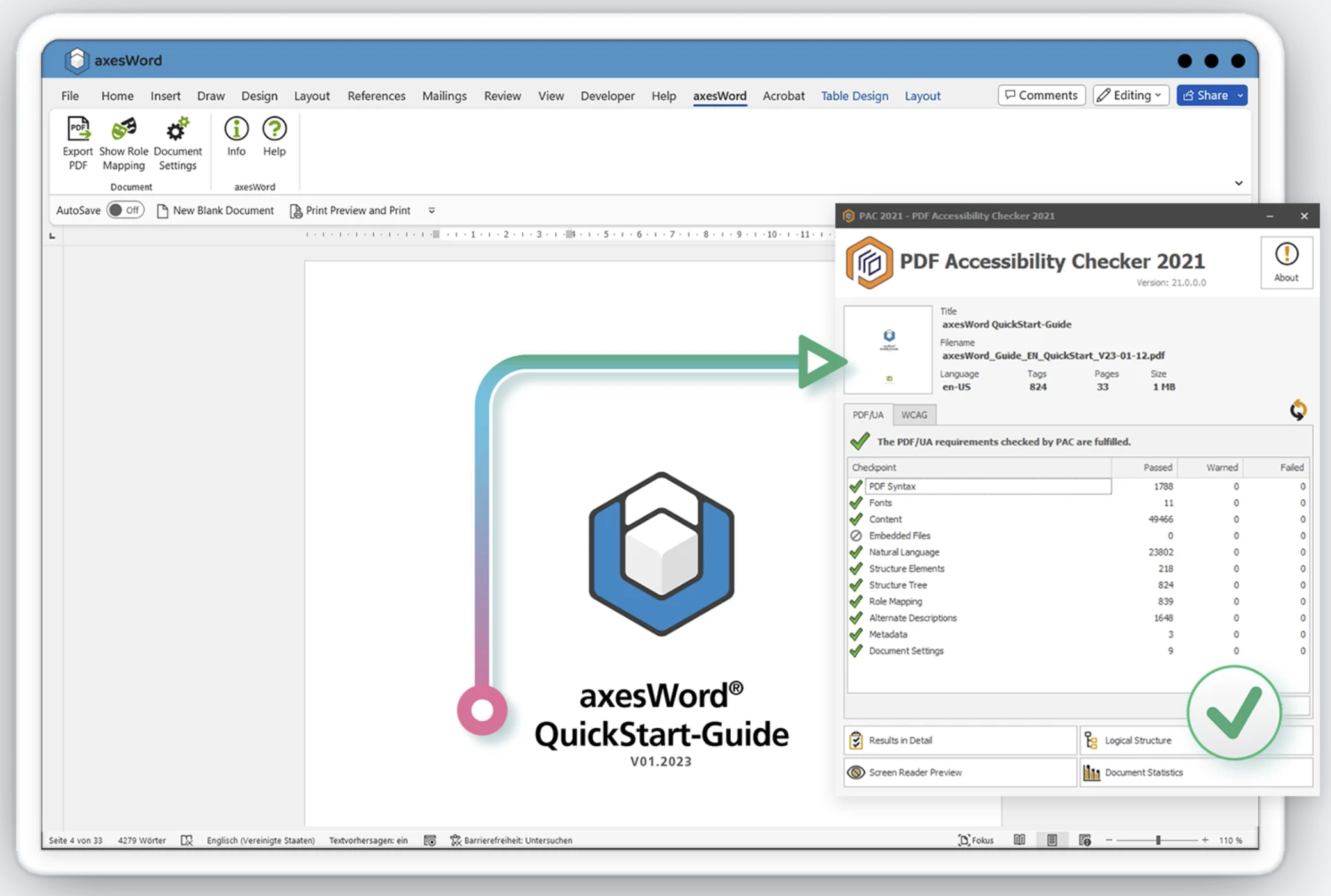
Task: Click the print layout view icon
Action: click(x=1052, y=840)
